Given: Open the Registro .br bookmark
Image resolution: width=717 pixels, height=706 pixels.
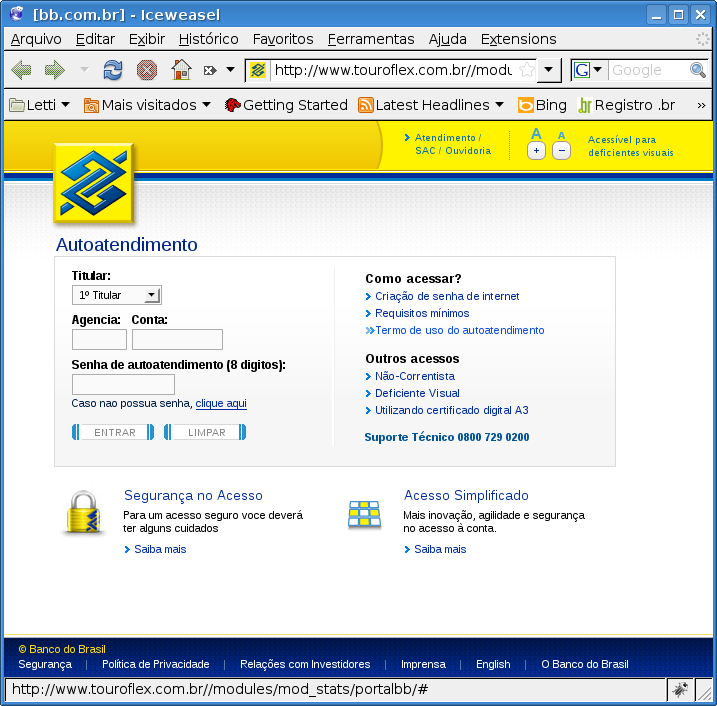Looking at the screenshot, I should click(x=626, y=105).
